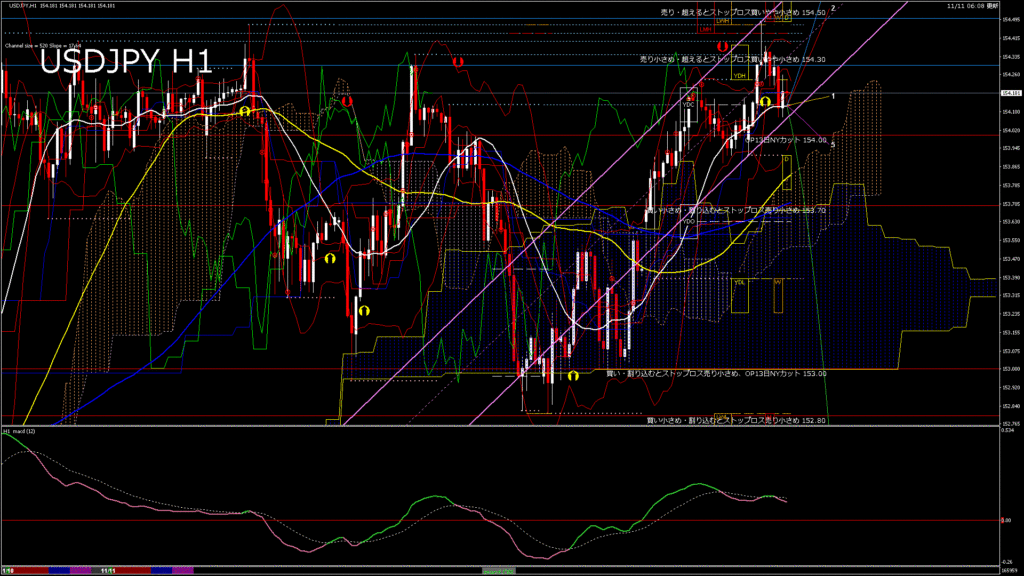Click the YDL level label

click(740, 282)
